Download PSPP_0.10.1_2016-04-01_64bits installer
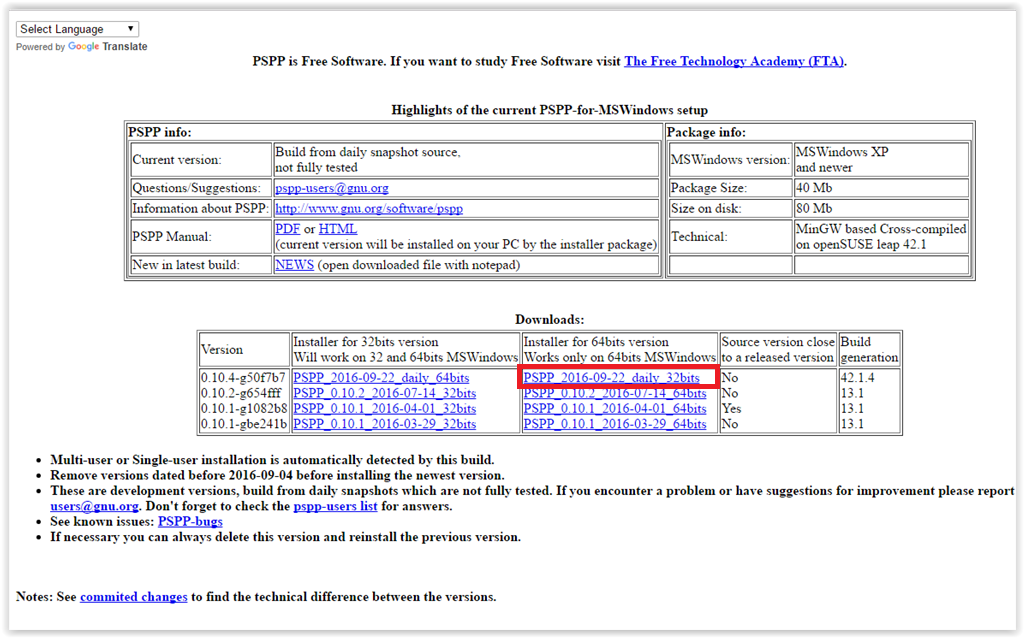1024x638 pixels. tap(615, 409)
